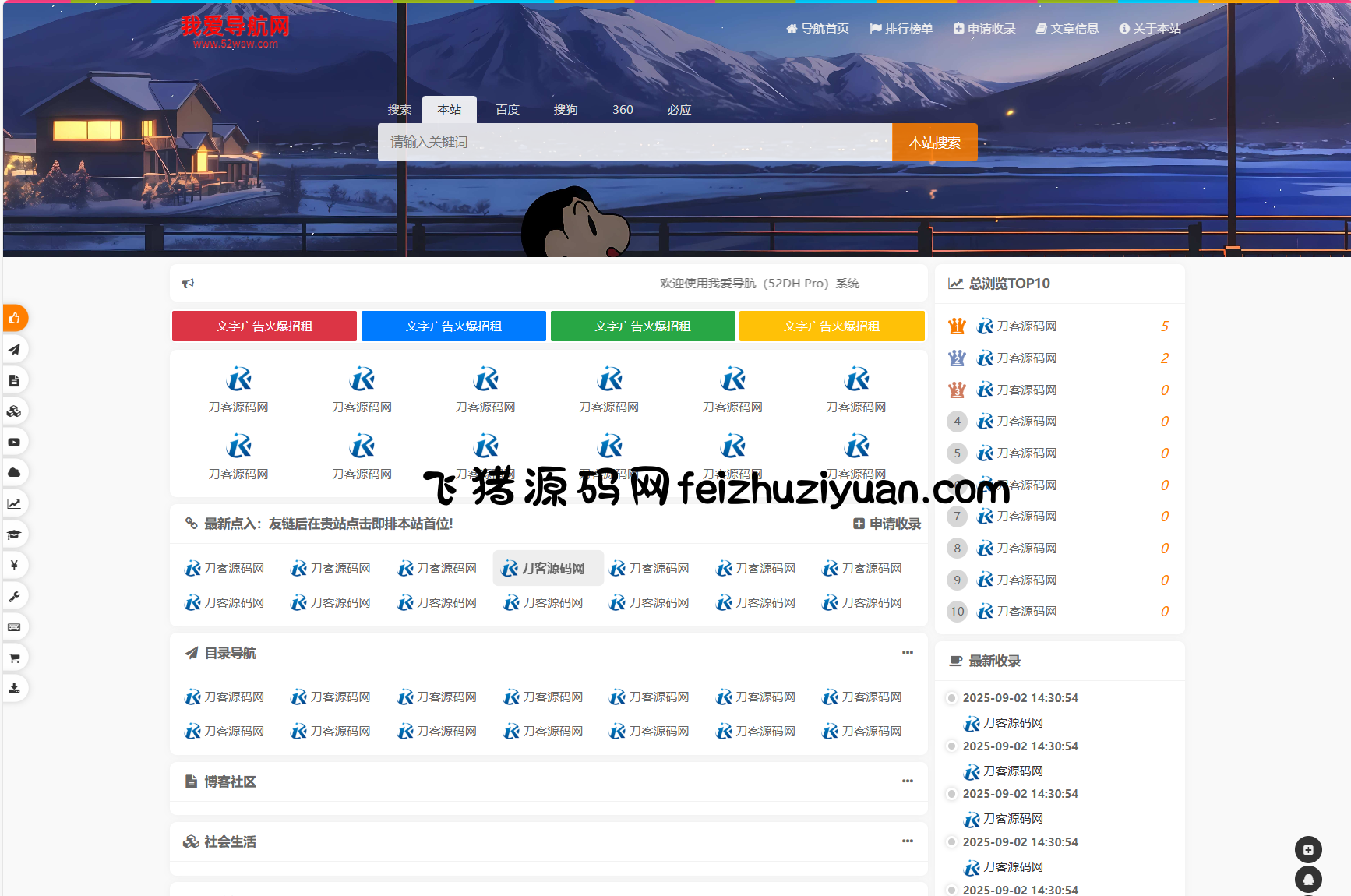
Task: Click the blue 文字广告火爆招租 banner
Action: pos(453,326)
